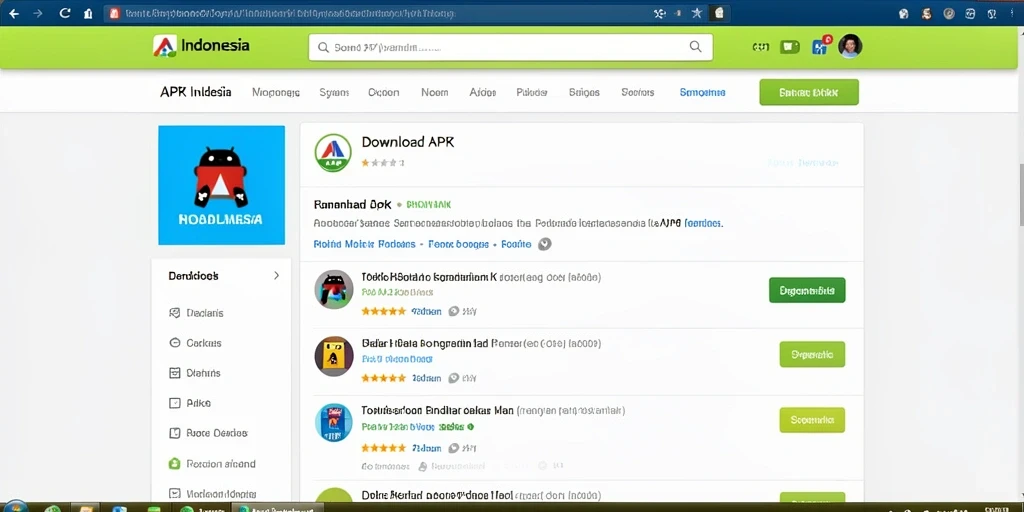Click the page icon right of the bookmark star

(x=718, y=13)
